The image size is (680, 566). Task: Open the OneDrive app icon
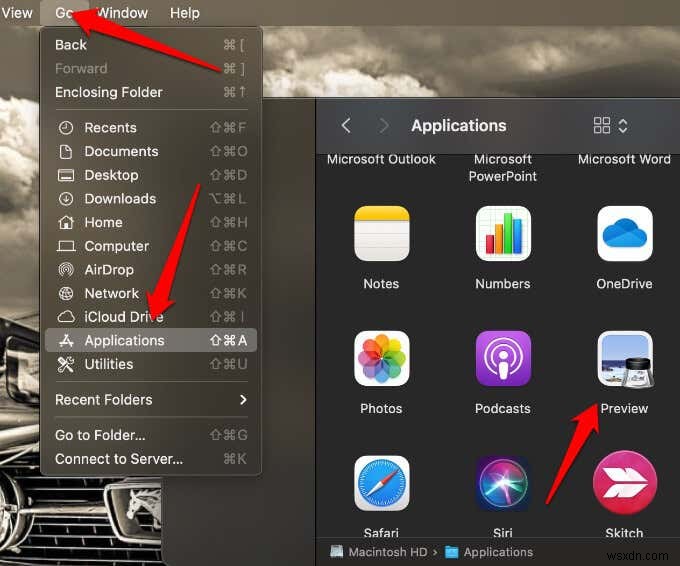[x=624, y=234]
